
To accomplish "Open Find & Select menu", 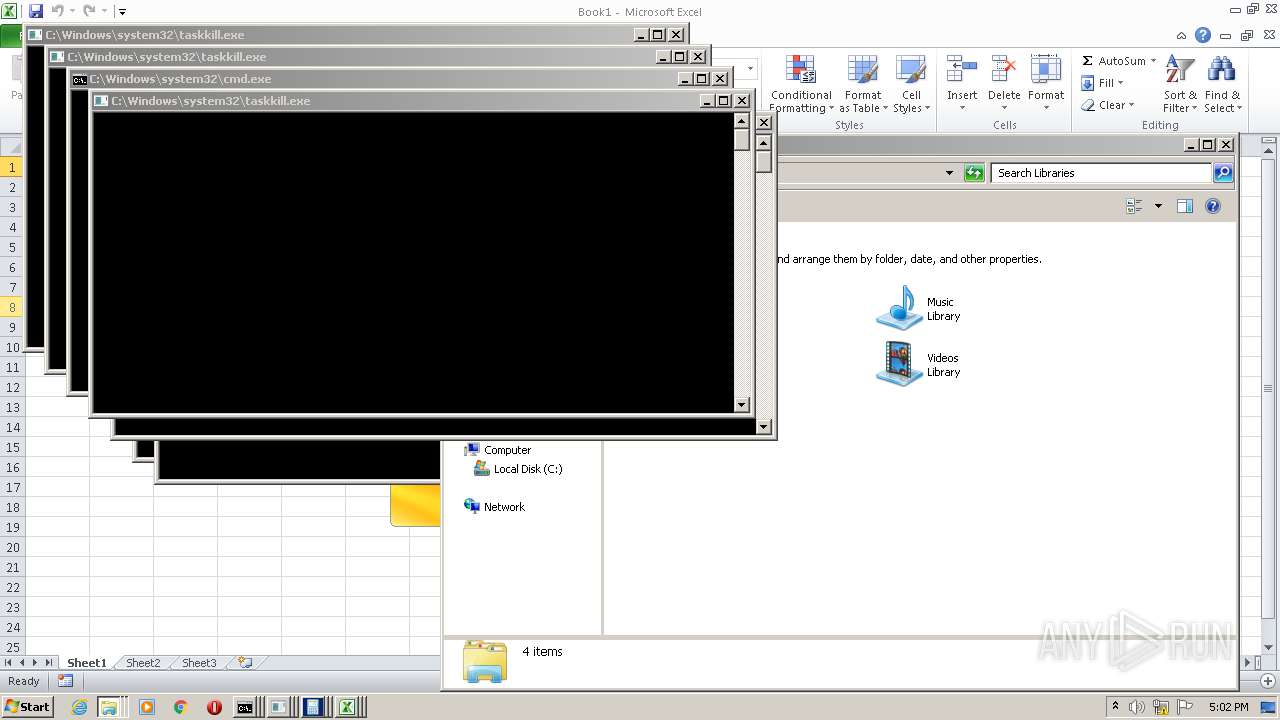I will coord(1222,85).
